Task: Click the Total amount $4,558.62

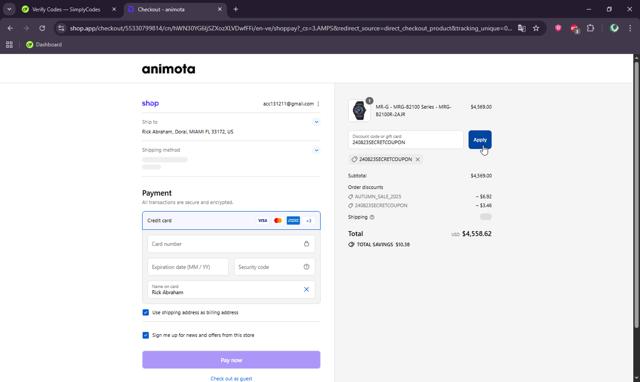Action: point(476,233)
